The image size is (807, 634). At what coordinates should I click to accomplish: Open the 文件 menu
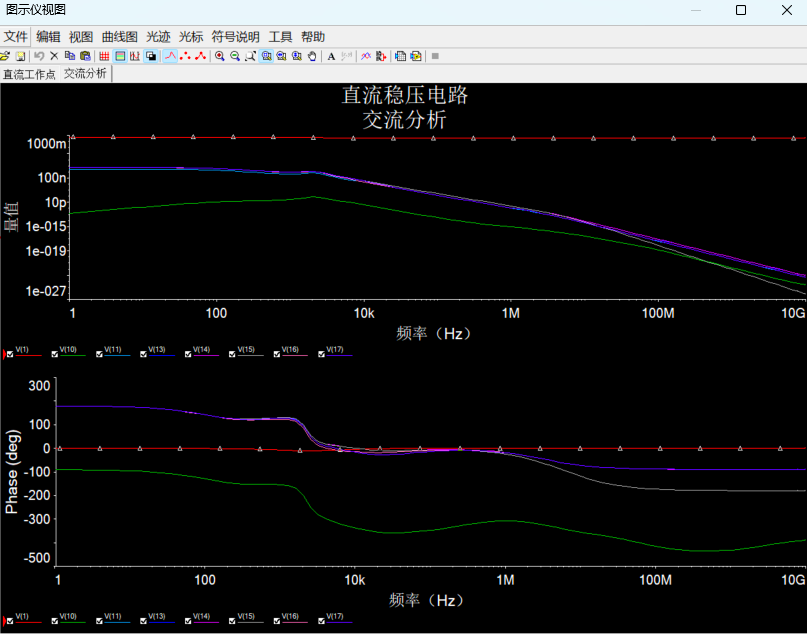[x=15, y=37]
